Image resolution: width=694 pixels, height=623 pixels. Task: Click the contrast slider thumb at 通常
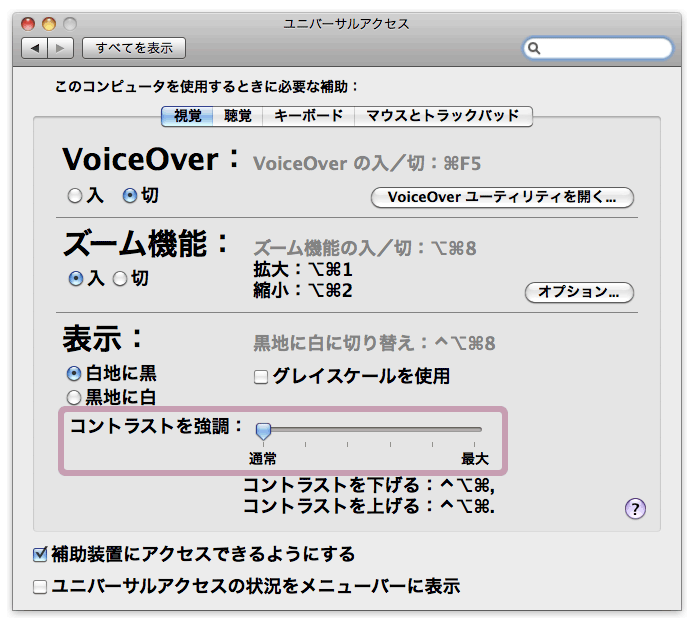click(x=263, y=431)
